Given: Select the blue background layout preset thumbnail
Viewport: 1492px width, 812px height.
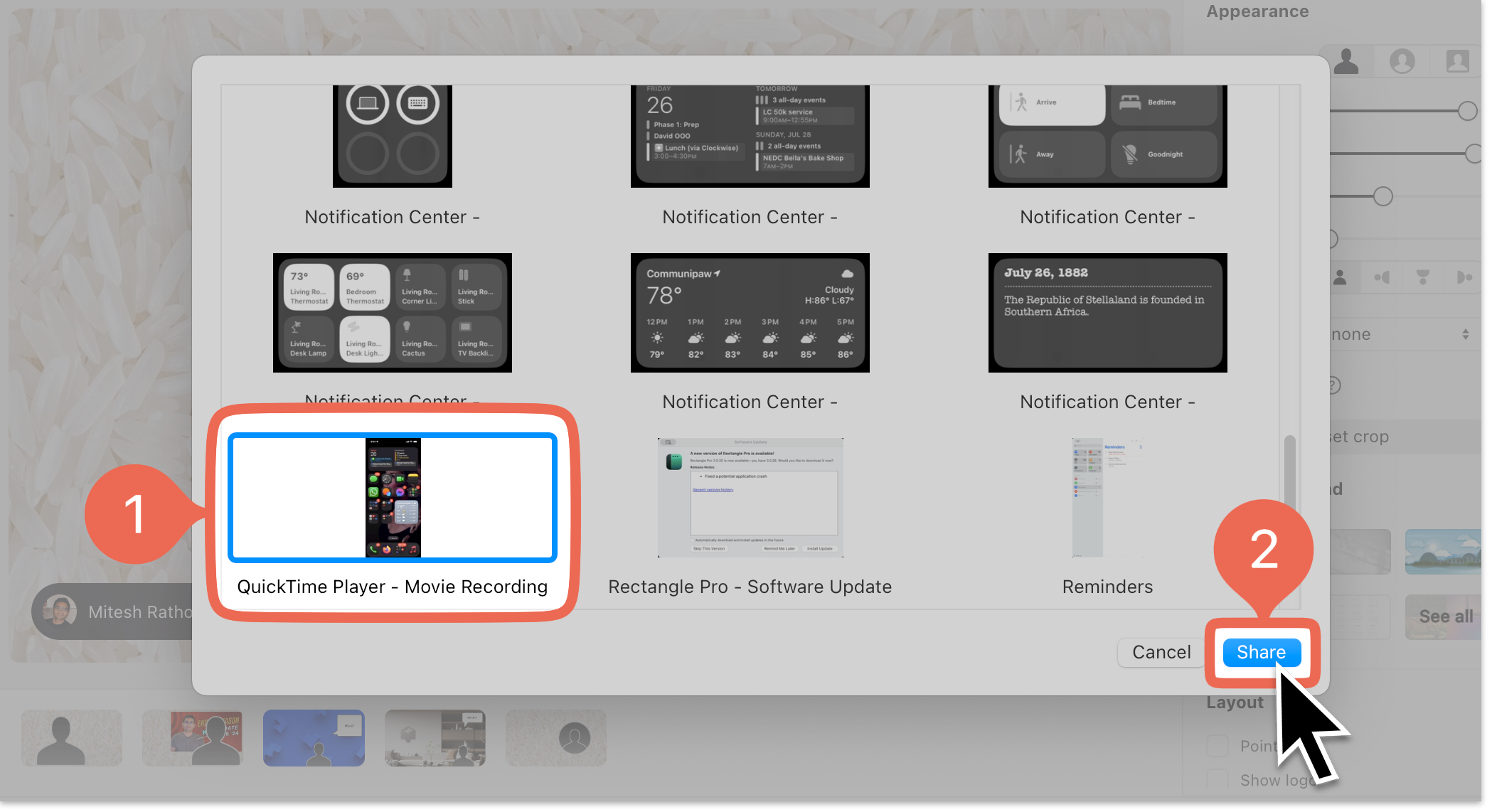Looking at the screenshot, I should pos(314,739).
